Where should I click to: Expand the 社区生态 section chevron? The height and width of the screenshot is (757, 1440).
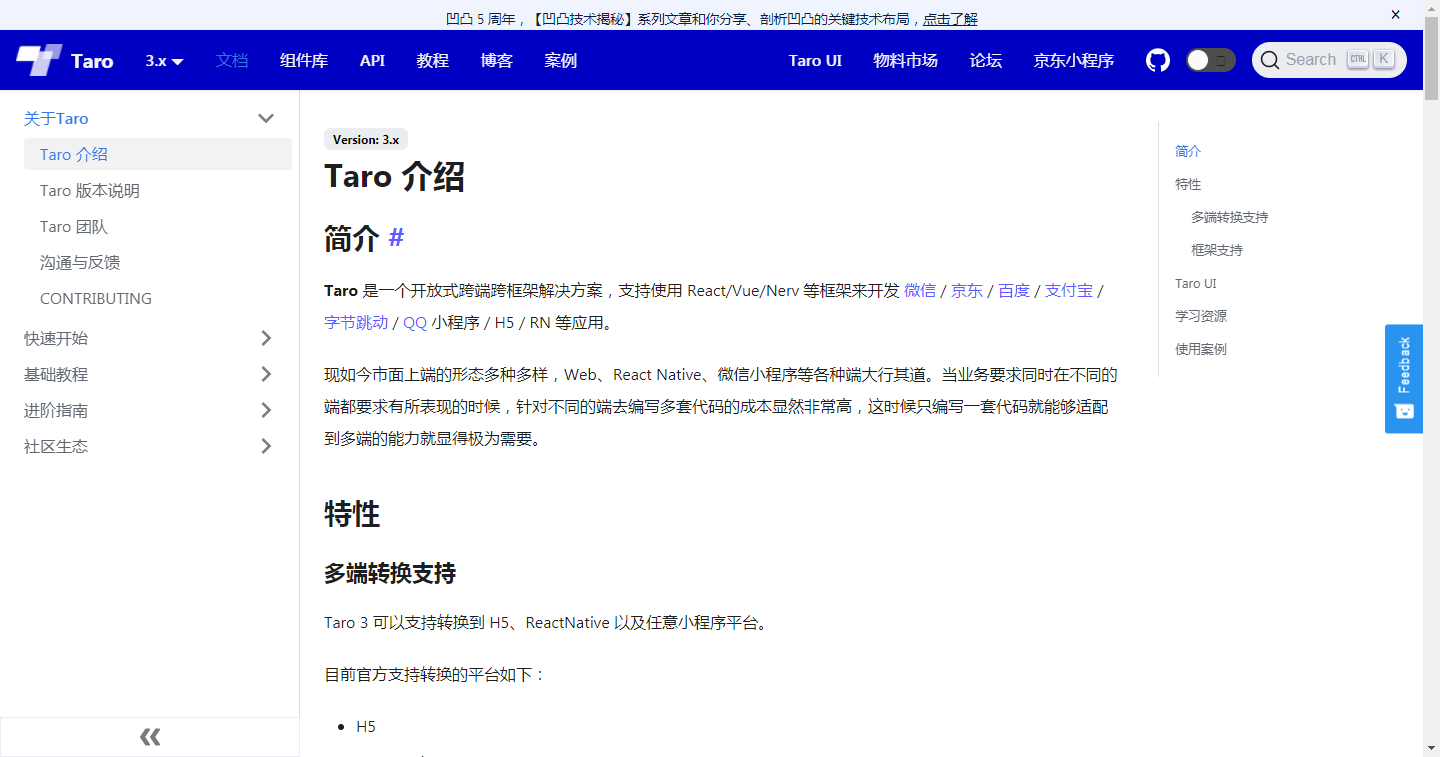[x=266, y=446]
